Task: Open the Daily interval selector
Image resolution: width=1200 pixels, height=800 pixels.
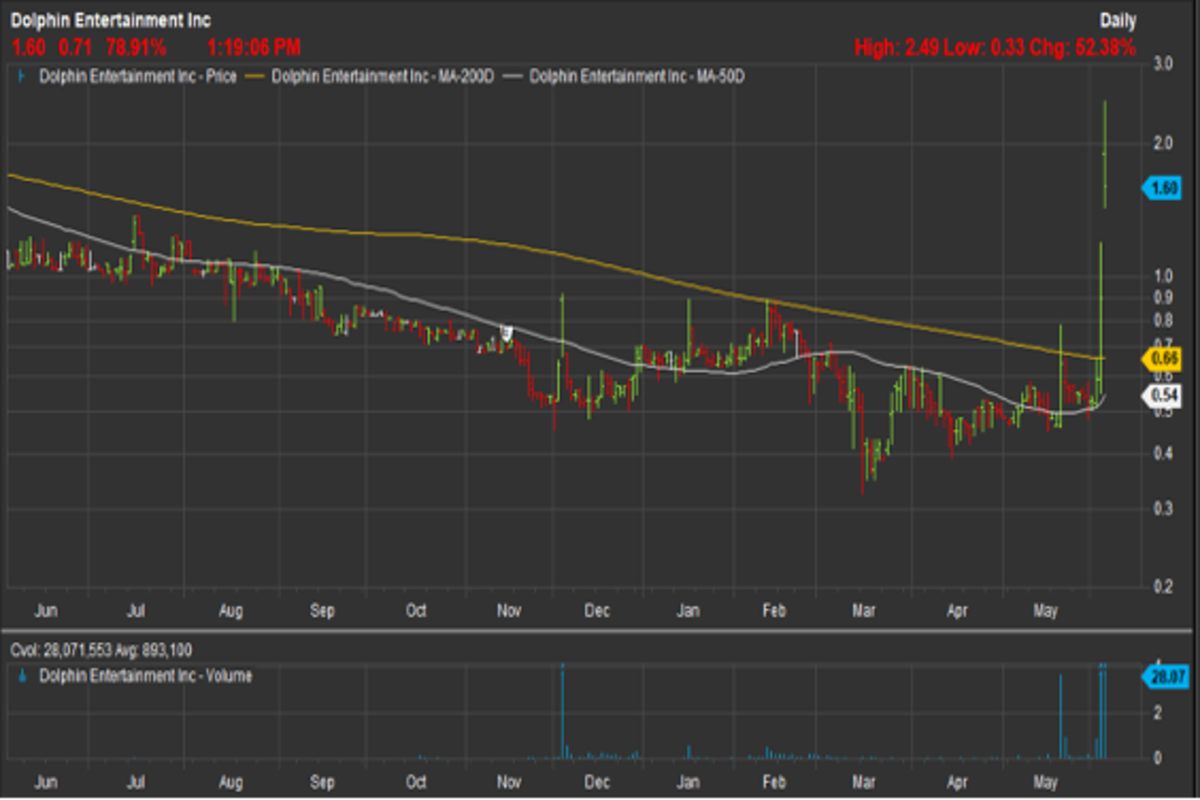Action: click(1117, 20)
